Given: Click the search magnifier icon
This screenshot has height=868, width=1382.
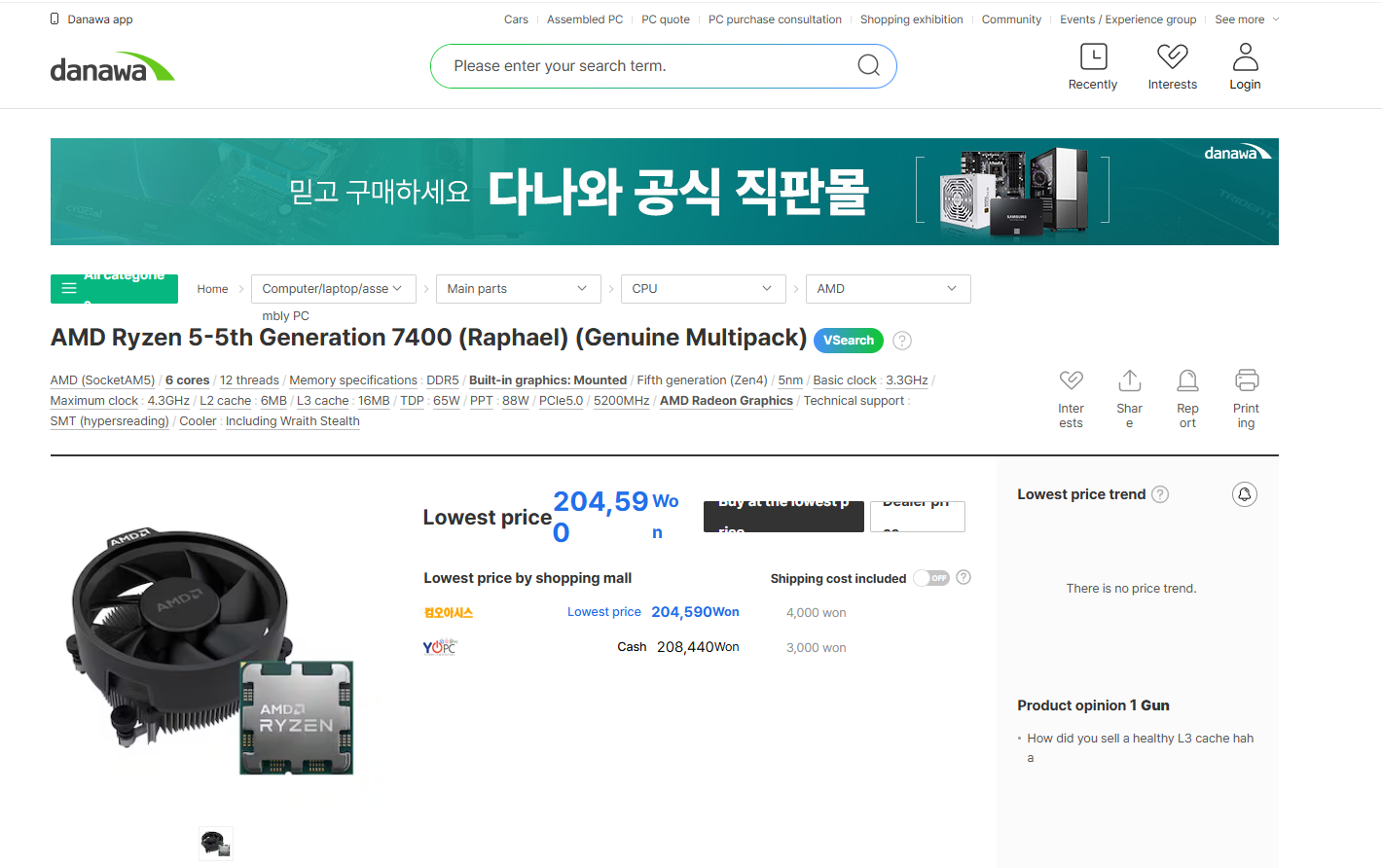Looking at the screenshot, I should [868, 65].
